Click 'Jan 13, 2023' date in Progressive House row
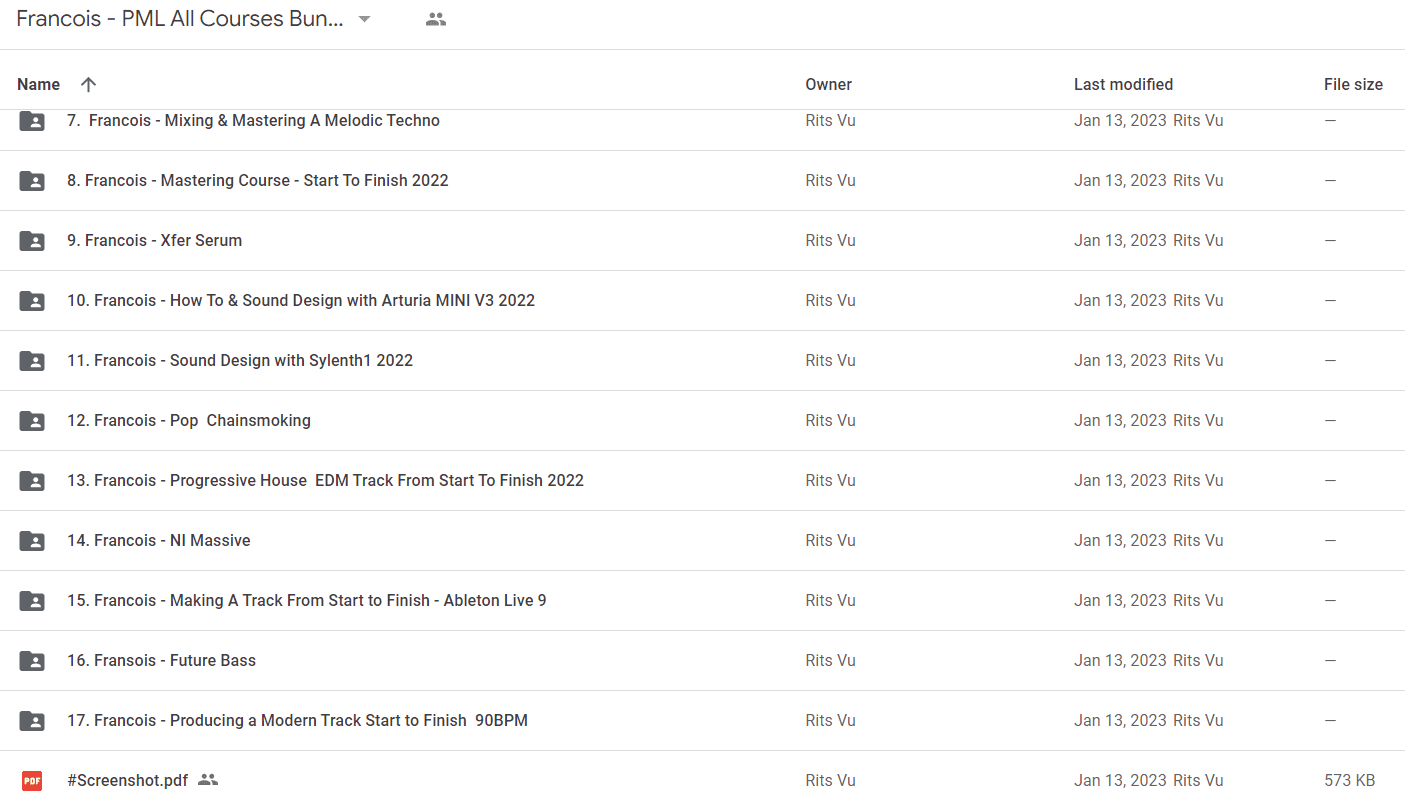This screenshot has height=798, width=1405. 1120,480
